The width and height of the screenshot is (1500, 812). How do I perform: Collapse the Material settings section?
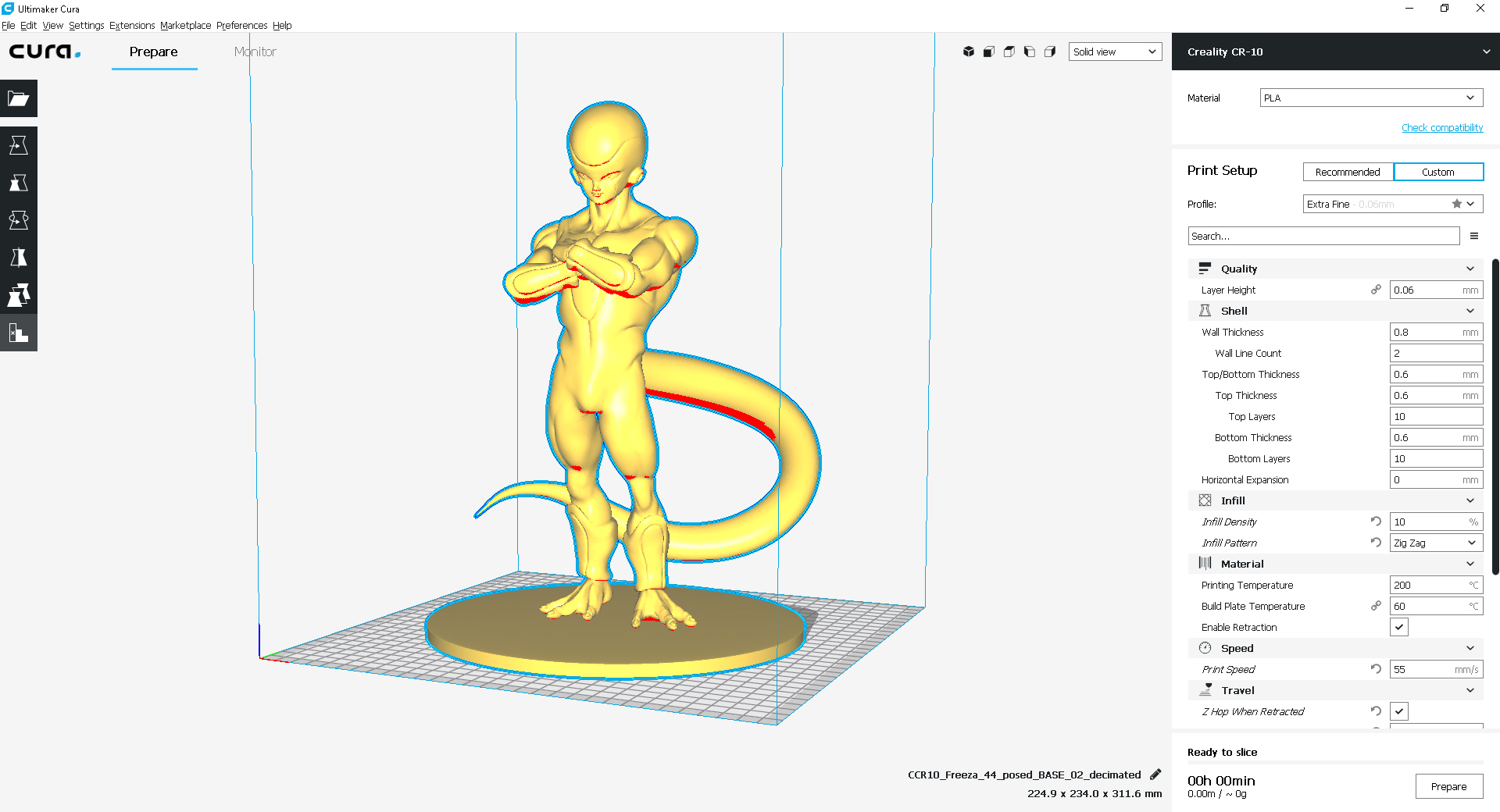pyautogui.click(x=1336, y=564)
